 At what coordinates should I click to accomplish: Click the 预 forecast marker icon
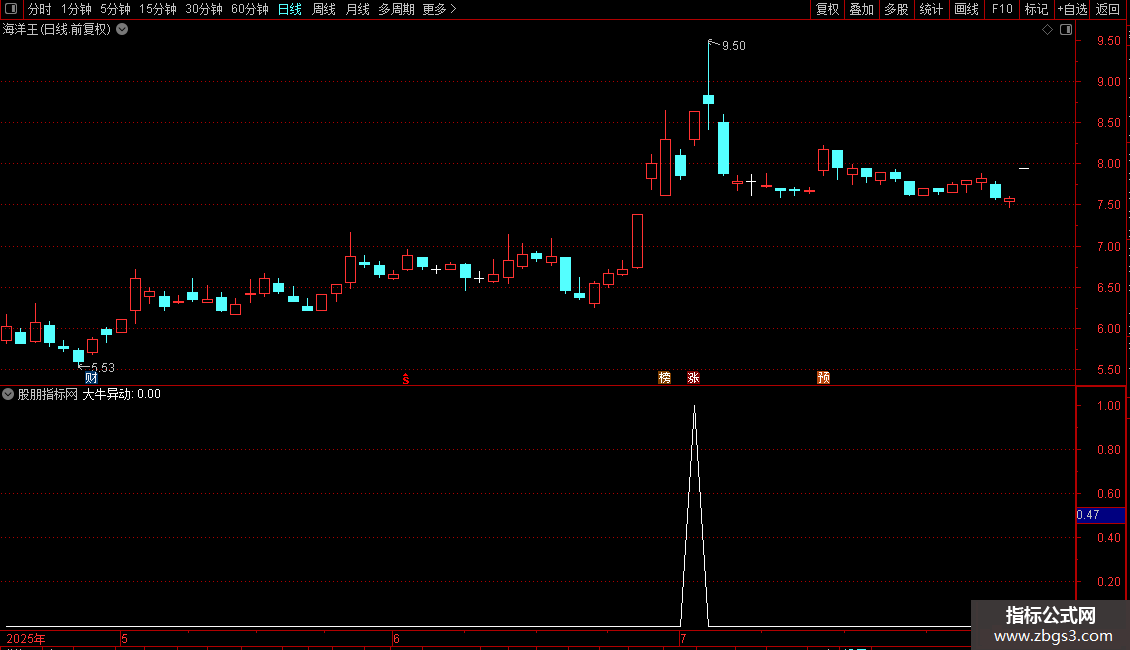click(x=824, y=378)
